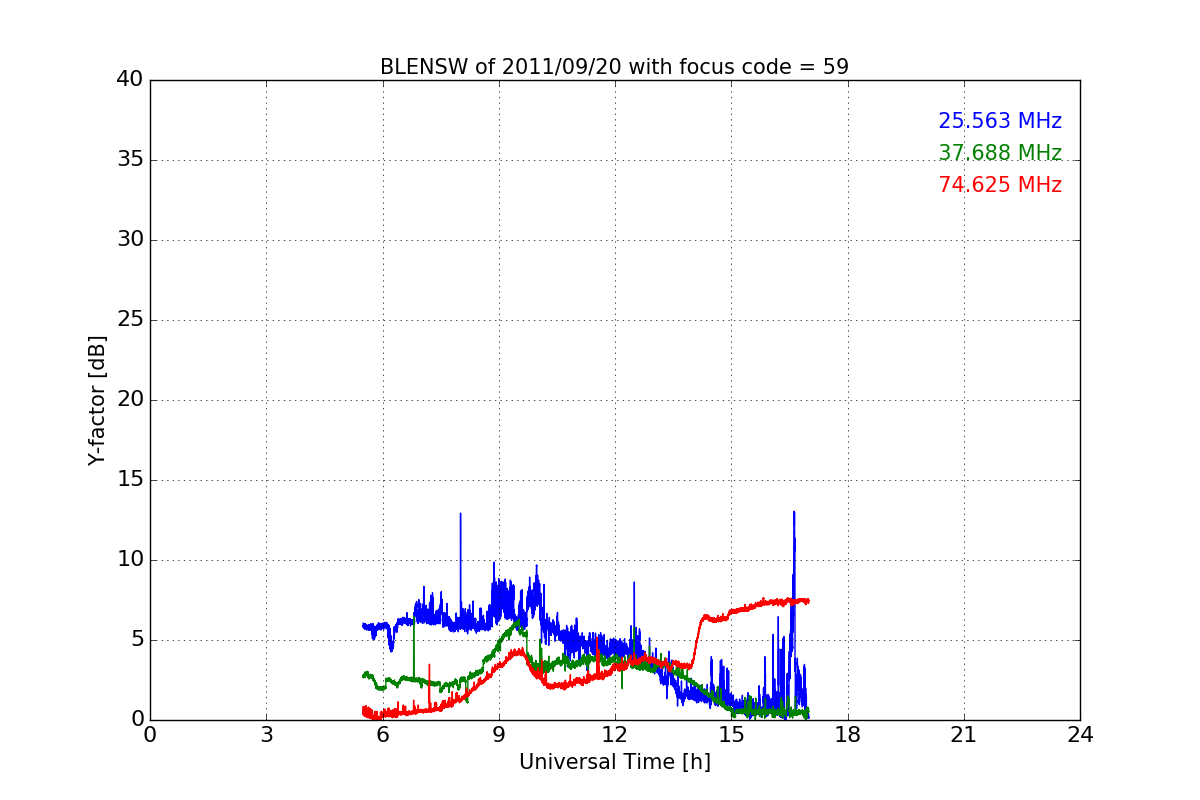Click the x-axis tick label 18
The height and width of the screenshot is (800, 1200).
(x=848, y=735)
